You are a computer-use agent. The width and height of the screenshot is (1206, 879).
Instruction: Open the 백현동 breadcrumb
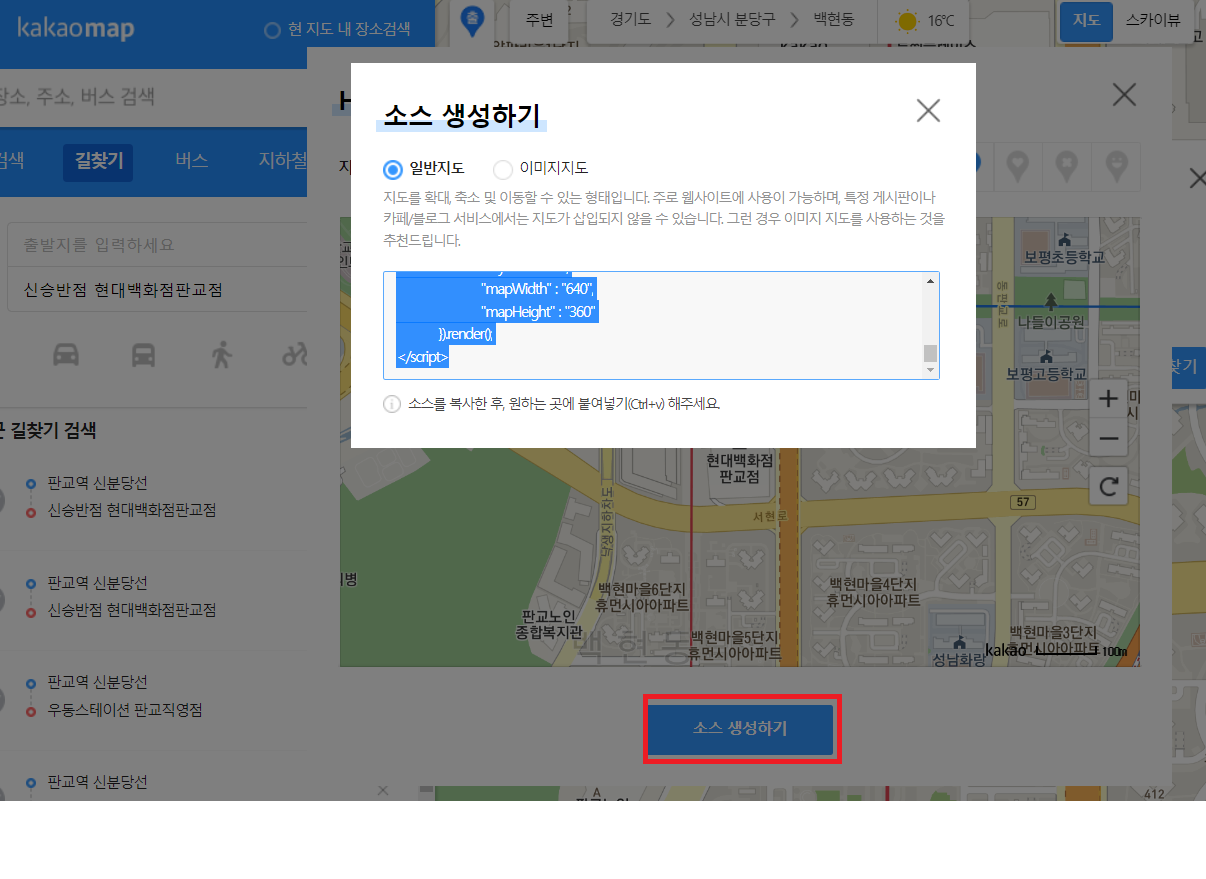[x=834, y=20]
